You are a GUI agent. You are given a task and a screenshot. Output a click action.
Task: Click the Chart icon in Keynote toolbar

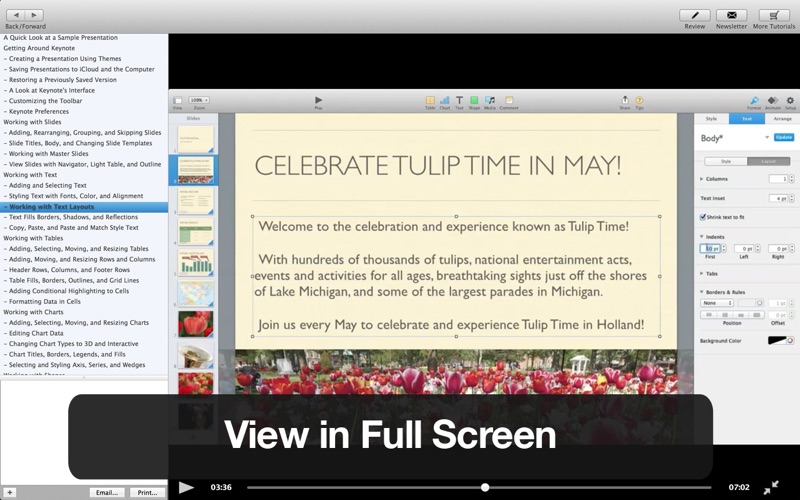pos(445,101)
